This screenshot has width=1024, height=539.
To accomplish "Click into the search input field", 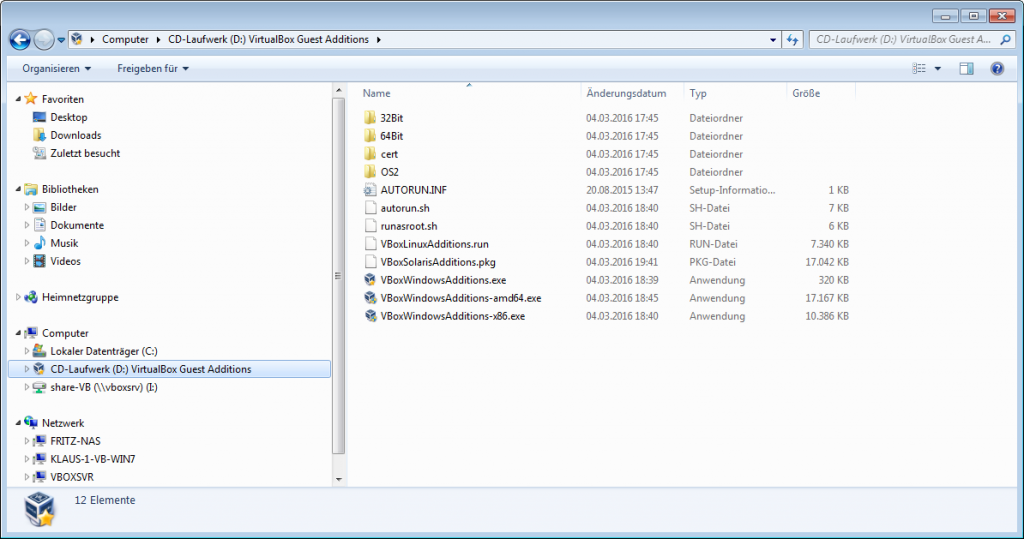I will pyautogui.click(x=903, y=40).
